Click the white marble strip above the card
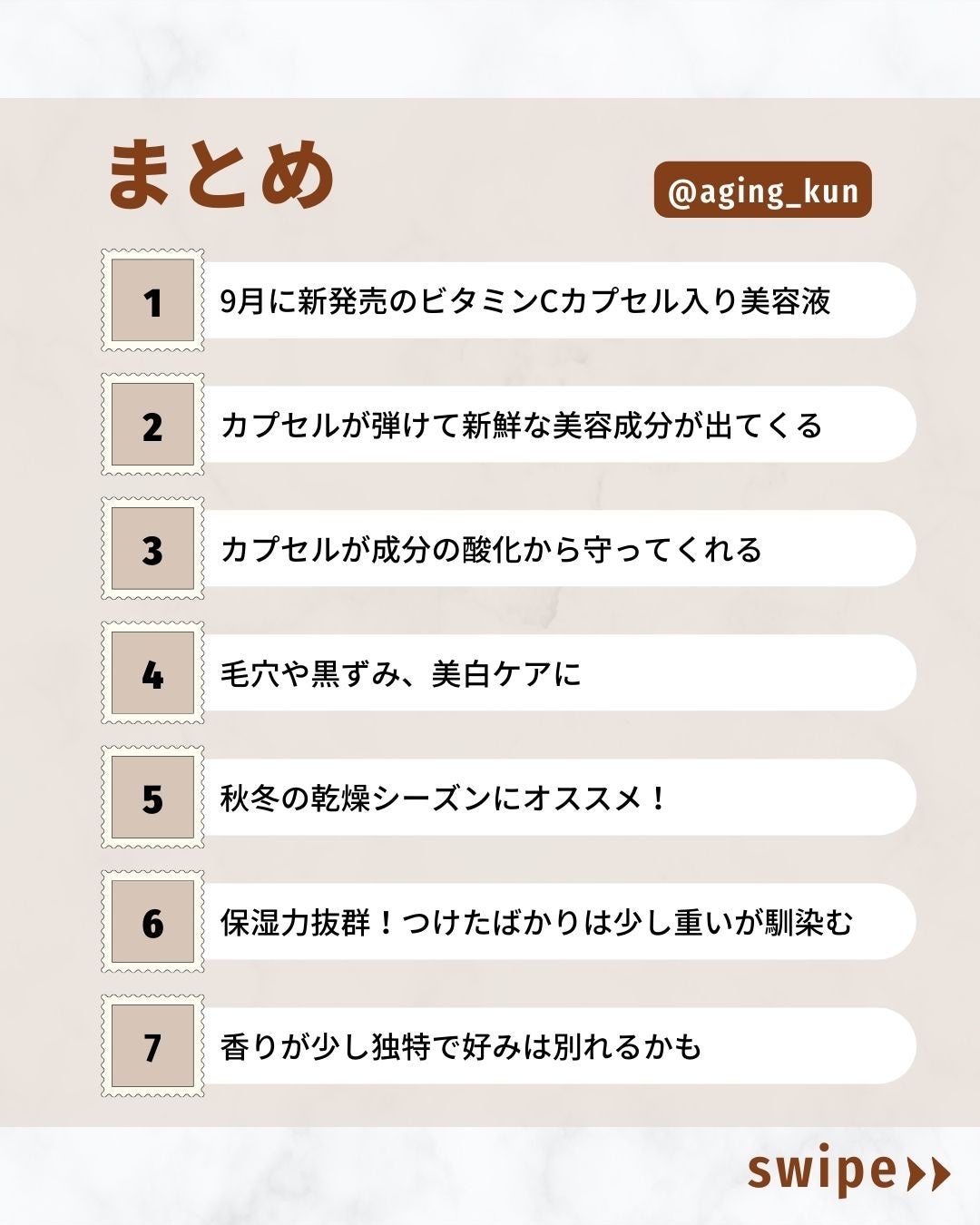Viewport: 980px width, 1225px height. pos(490,47)
